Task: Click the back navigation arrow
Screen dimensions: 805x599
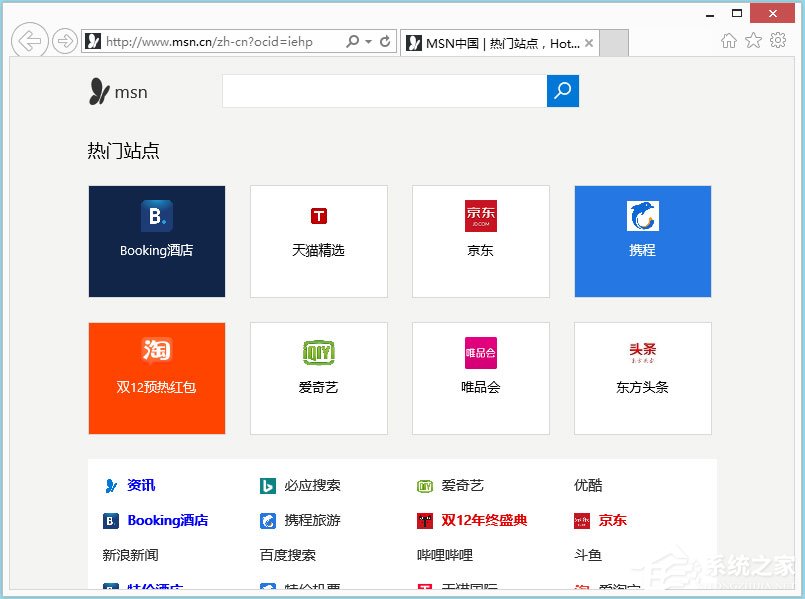Action: (x=30, y=41)
